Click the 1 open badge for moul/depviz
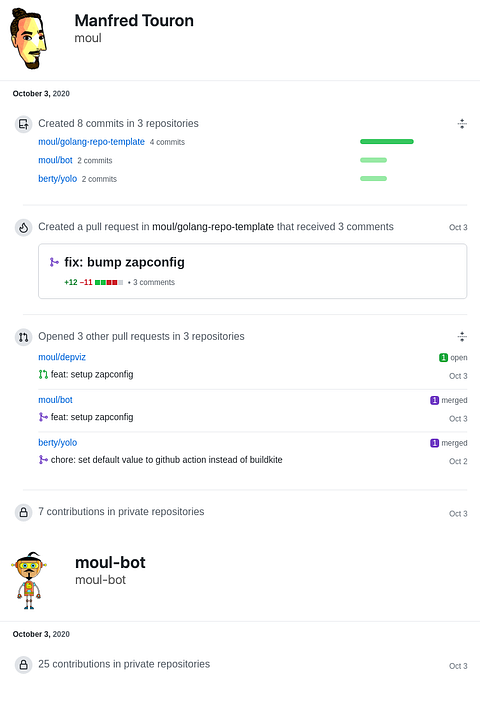The height and width of the screenshot is (702, 480). [453, 358]
